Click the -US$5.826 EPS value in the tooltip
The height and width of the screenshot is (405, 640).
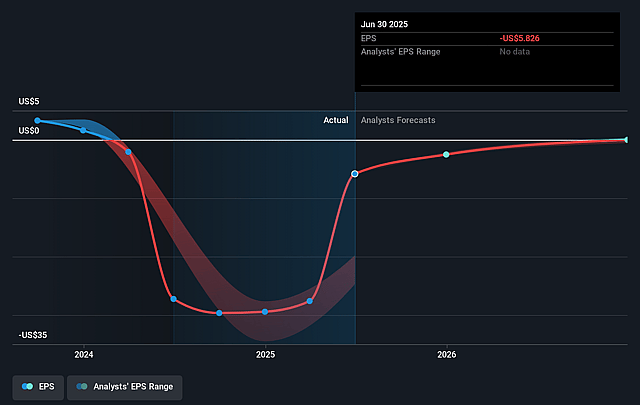tap(519, 38)
